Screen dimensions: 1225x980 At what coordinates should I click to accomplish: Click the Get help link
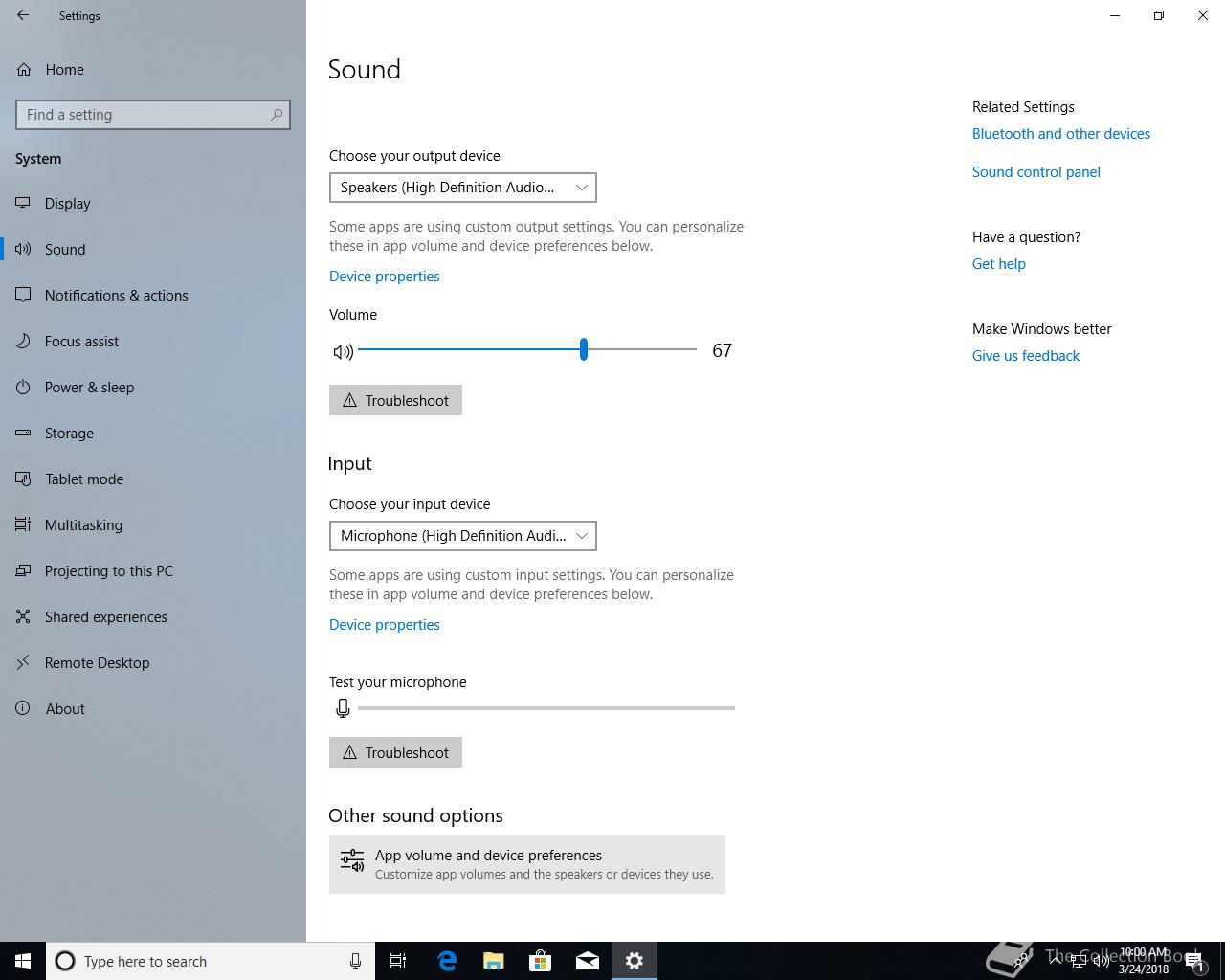click(999, 264)
